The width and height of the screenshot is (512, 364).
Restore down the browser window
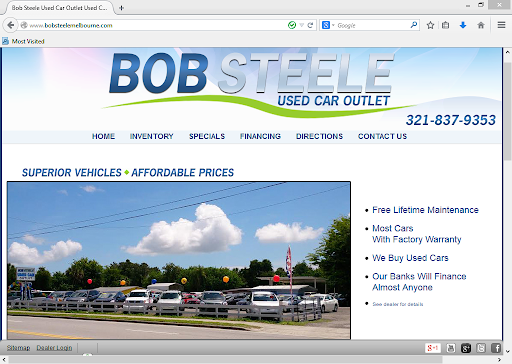click(481, 5)
